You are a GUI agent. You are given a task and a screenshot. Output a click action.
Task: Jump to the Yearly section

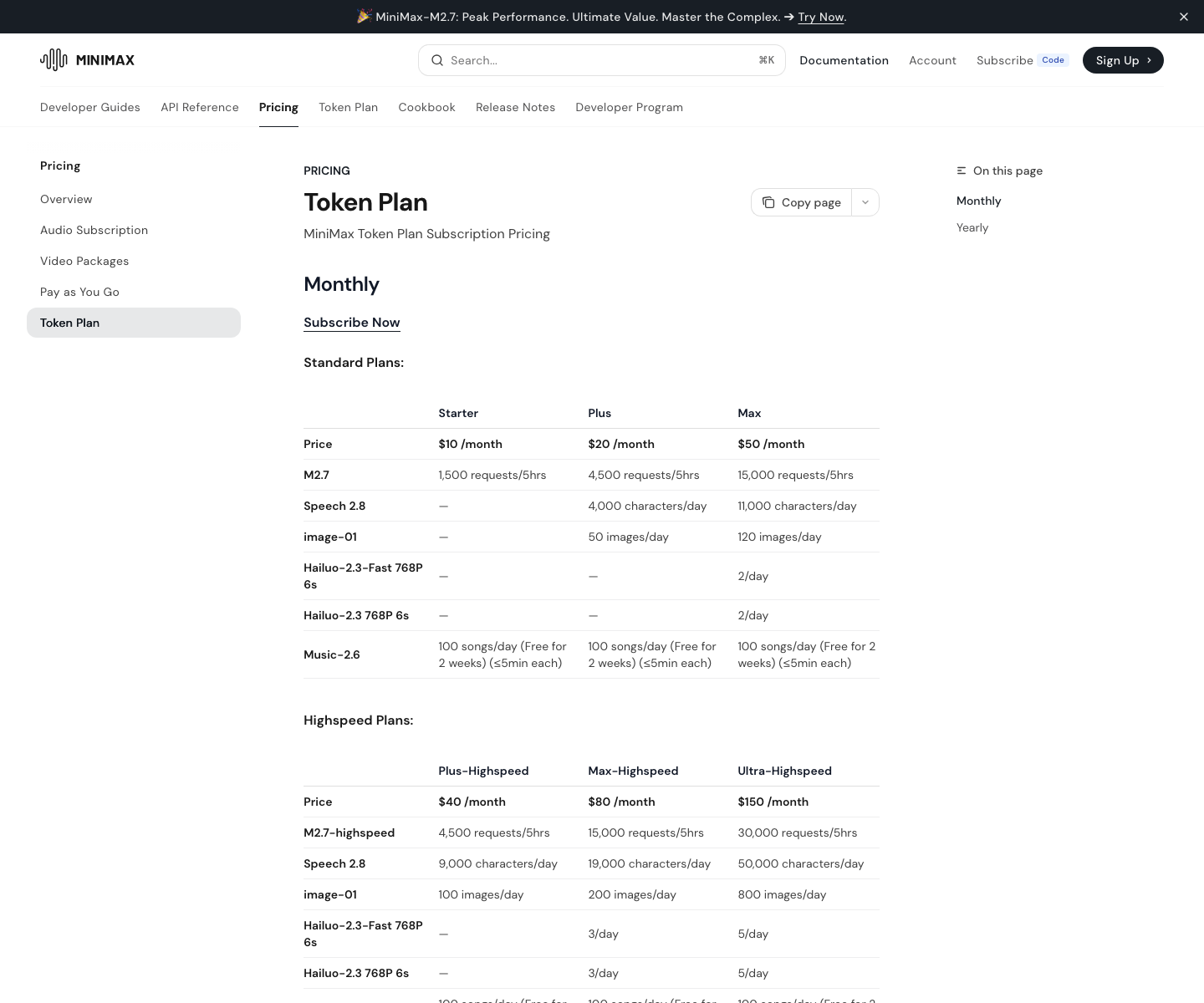(x=972, y=227)
